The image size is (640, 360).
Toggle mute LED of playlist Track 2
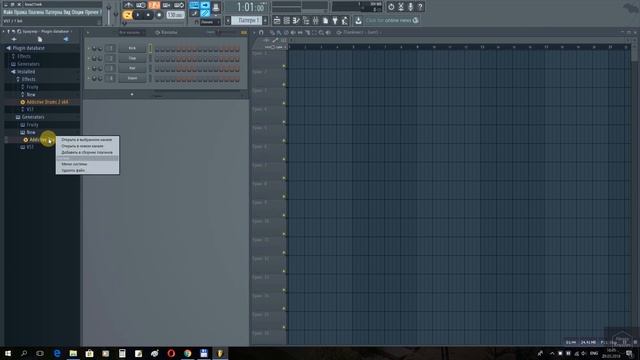point(284,85)
